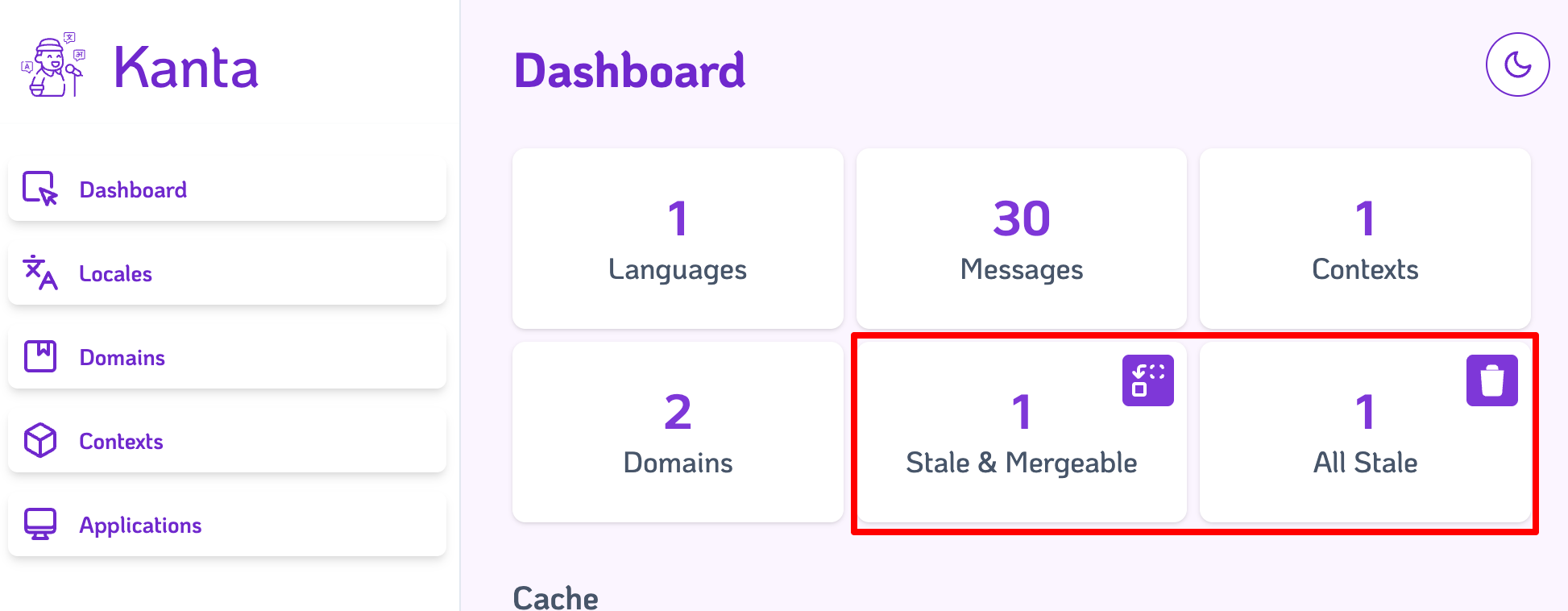The height and width of the screenshot is (611, 1568).
Task: Select the Domains card showing 2
Action: tap(677, 432)
